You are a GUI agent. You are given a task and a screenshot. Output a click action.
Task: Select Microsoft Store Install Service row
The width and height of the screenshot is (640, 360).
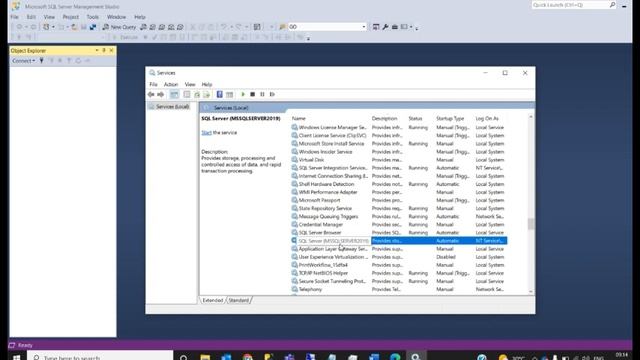(399, 144)
